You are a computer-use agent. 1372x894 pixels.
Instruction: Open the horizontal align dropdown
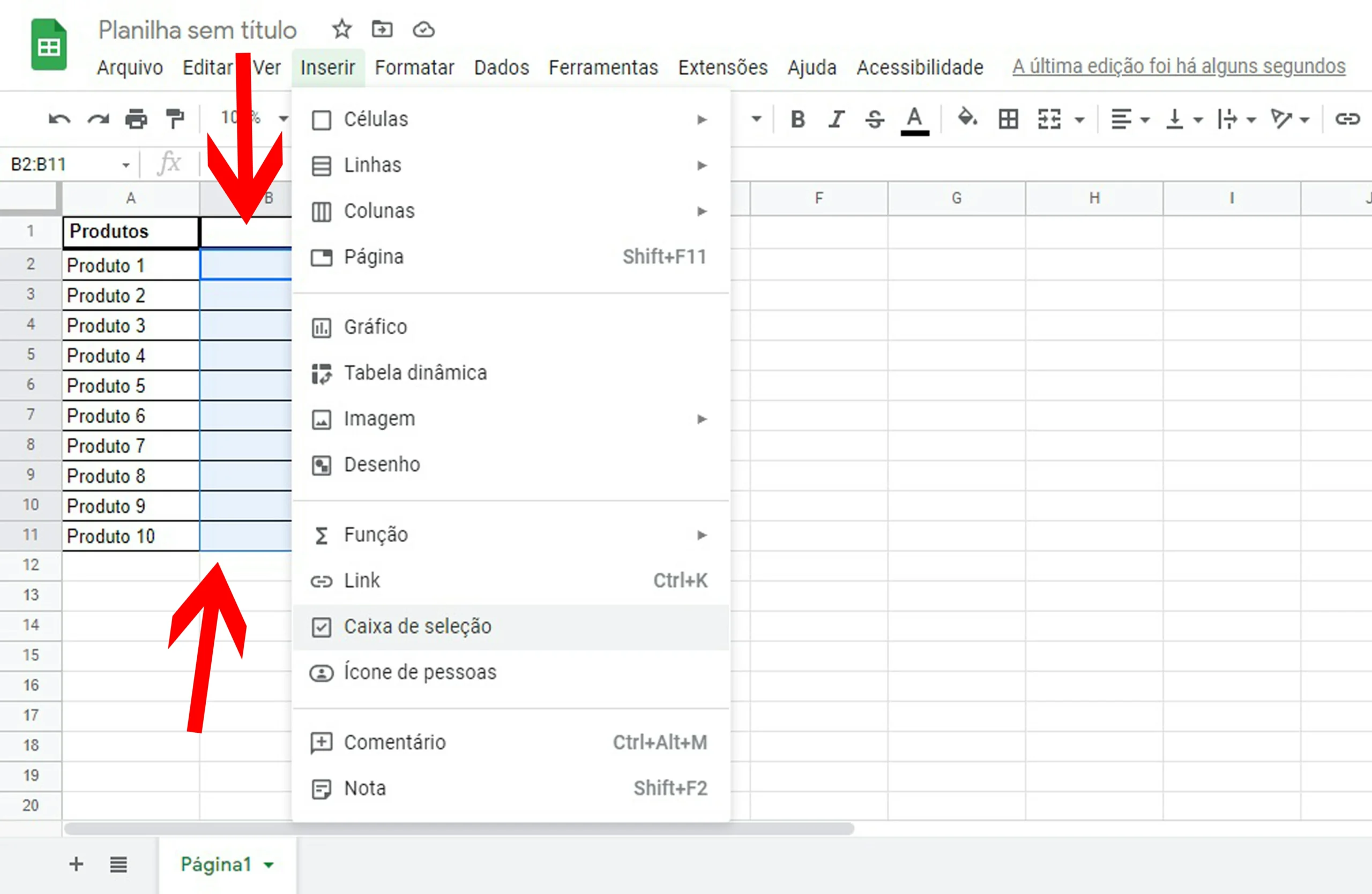coord(1129,119)
